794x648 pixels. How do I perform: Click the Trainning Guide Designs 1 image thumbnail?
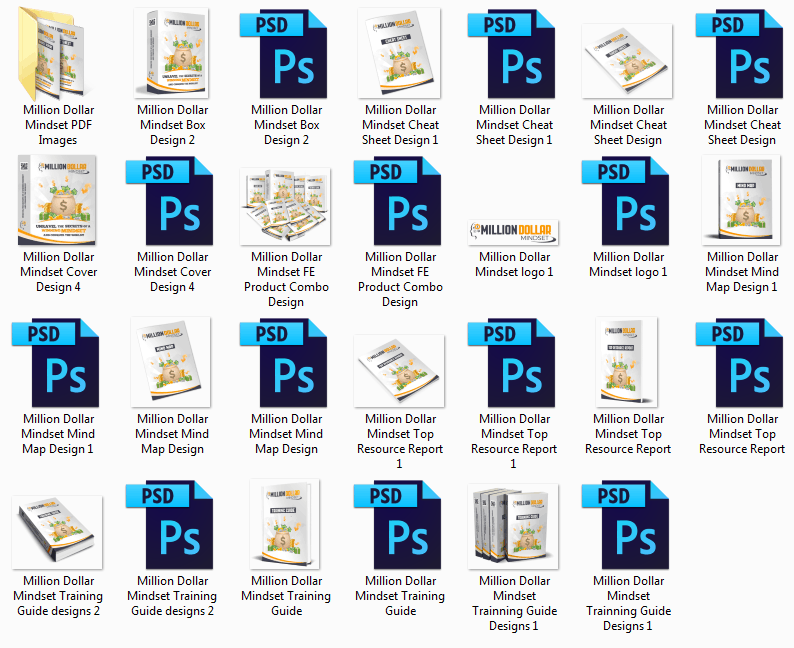(x=514, y=525)
